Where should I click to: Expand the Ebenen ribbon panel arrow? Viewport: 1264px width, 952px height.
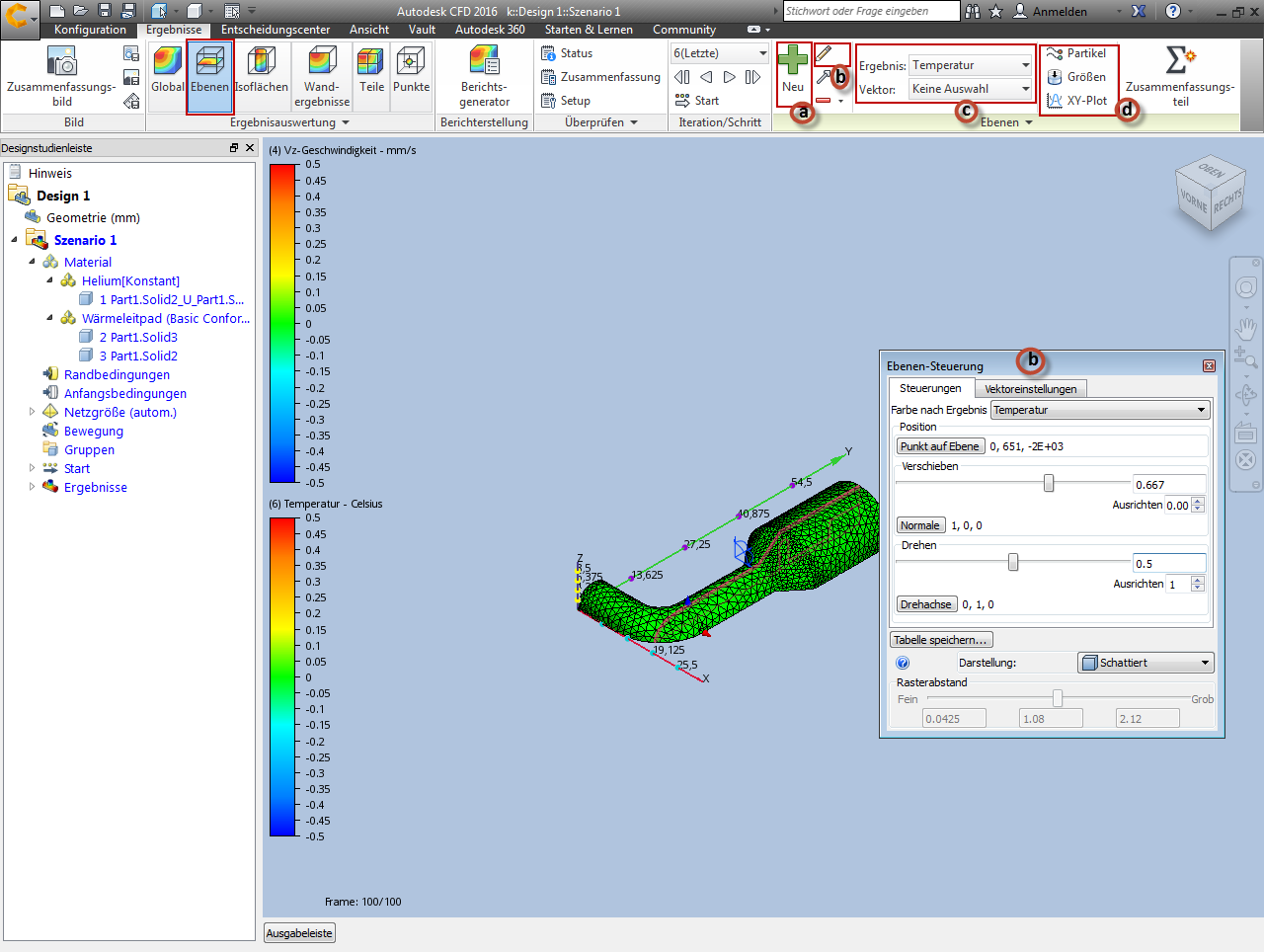[x=1029, y=122]
